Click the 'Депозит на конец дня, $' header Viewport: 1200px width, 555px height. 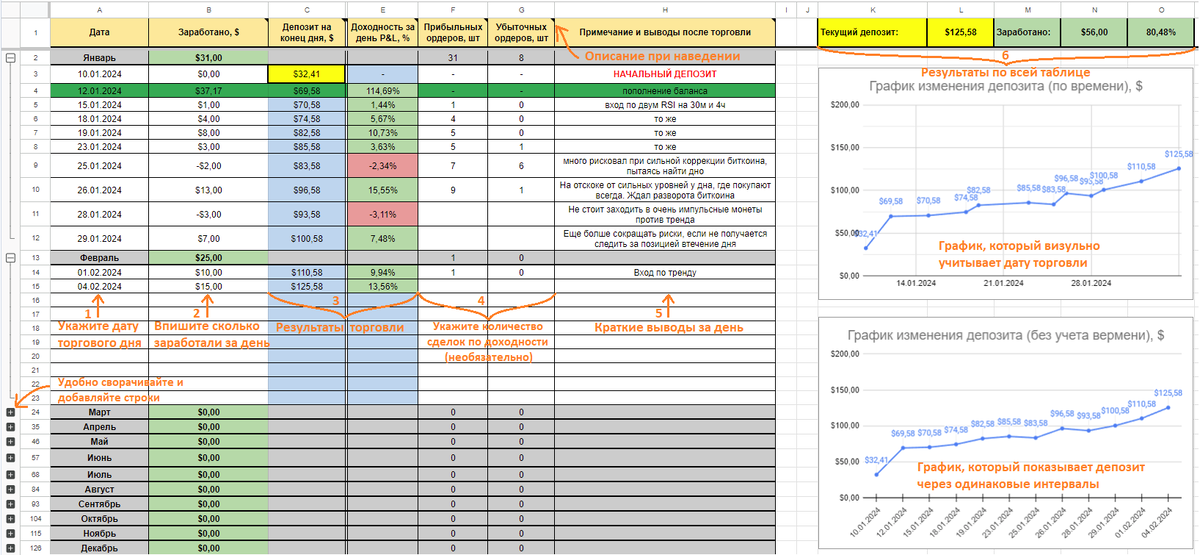(306, 33)
